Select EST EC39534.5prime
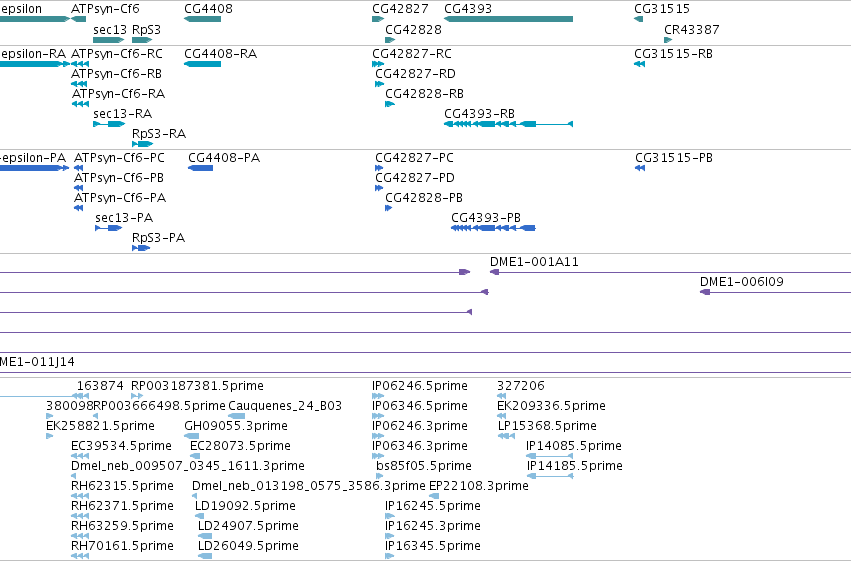 click(122, 446)
